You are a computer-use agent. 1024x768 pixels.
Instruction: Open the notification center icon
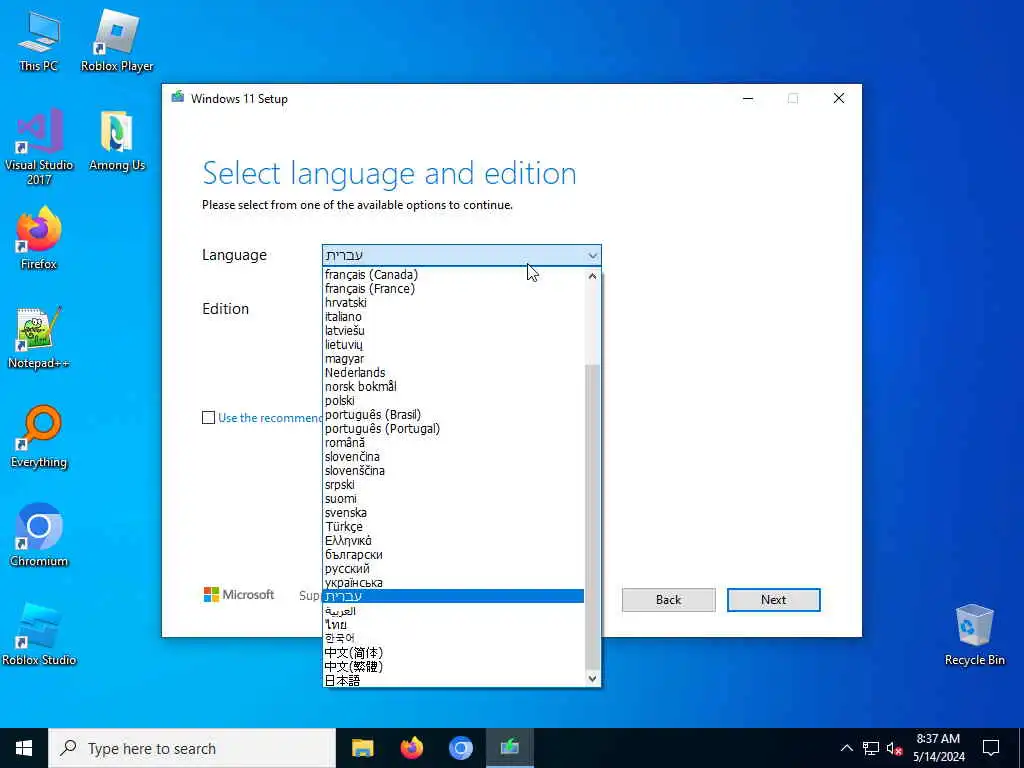point(991,748)
